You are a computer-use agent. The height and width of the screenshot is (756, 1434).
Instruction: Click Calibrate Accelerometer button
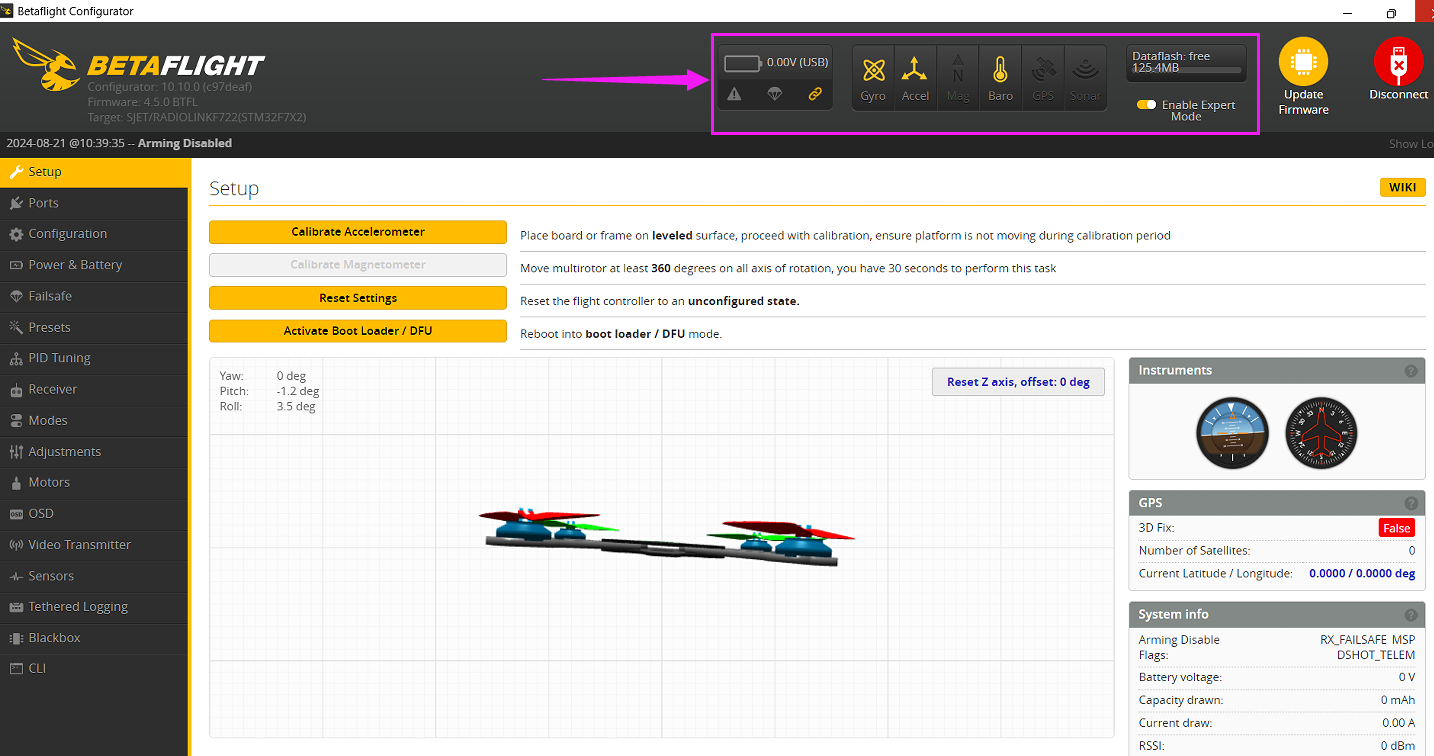(x=358, y=232)
